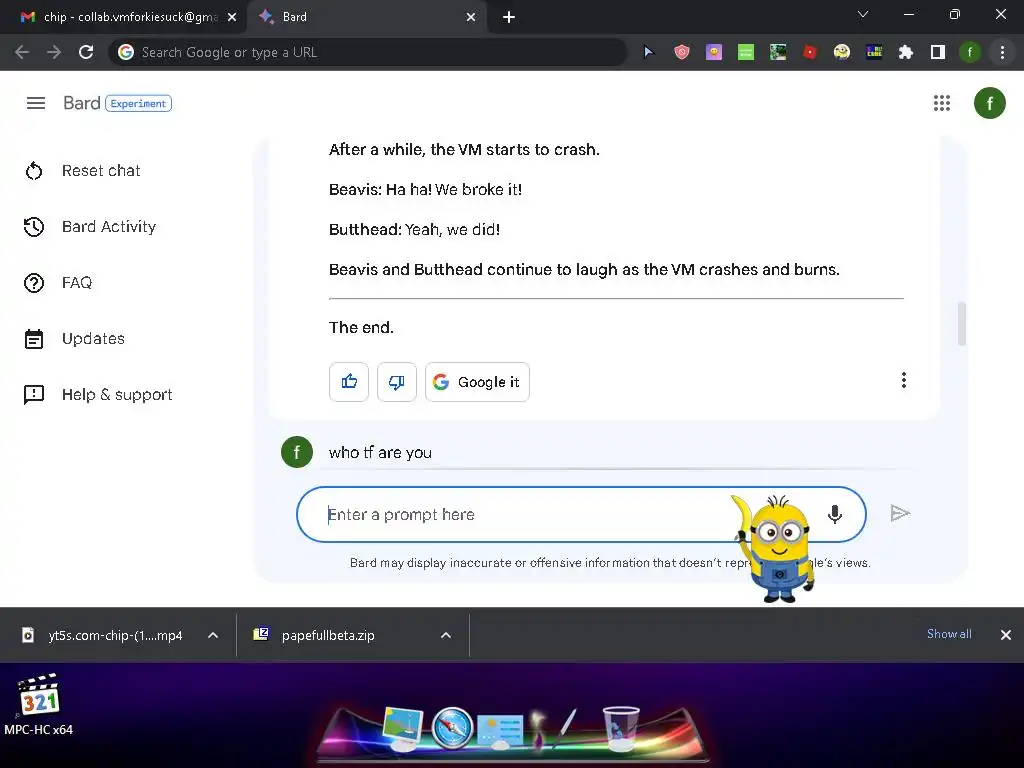
Task: Click the pen and brush dock icon
Action: pyautogui.click(x=554, y=728)
